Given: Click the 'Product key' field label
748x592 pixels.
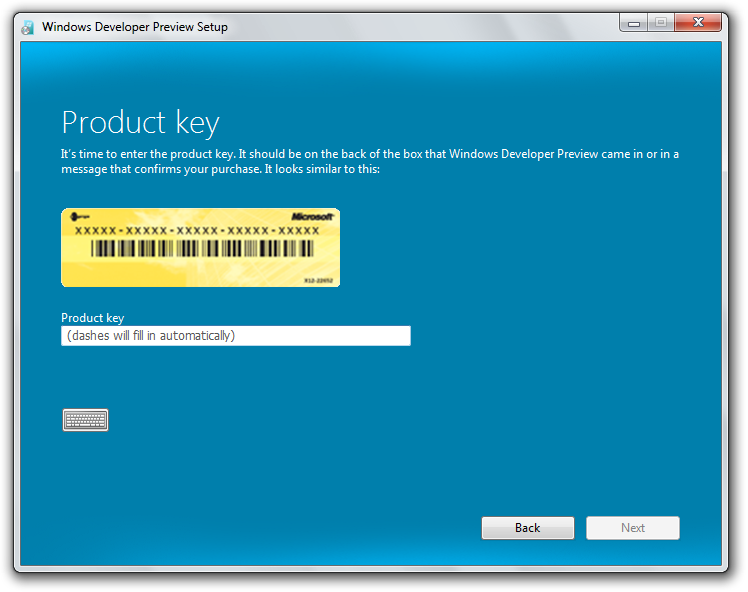Looking at the screenshot, I should click(x=93, y=318).
